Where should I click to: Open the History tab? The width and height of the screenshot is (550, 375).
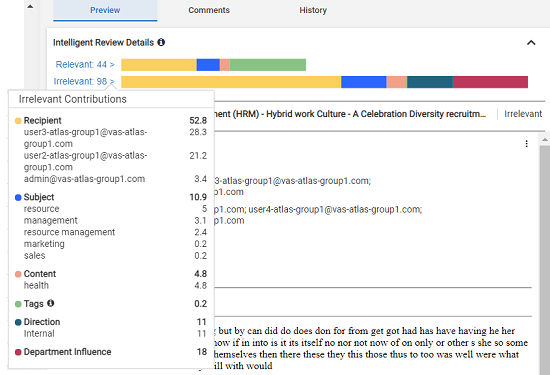[313, 10]
